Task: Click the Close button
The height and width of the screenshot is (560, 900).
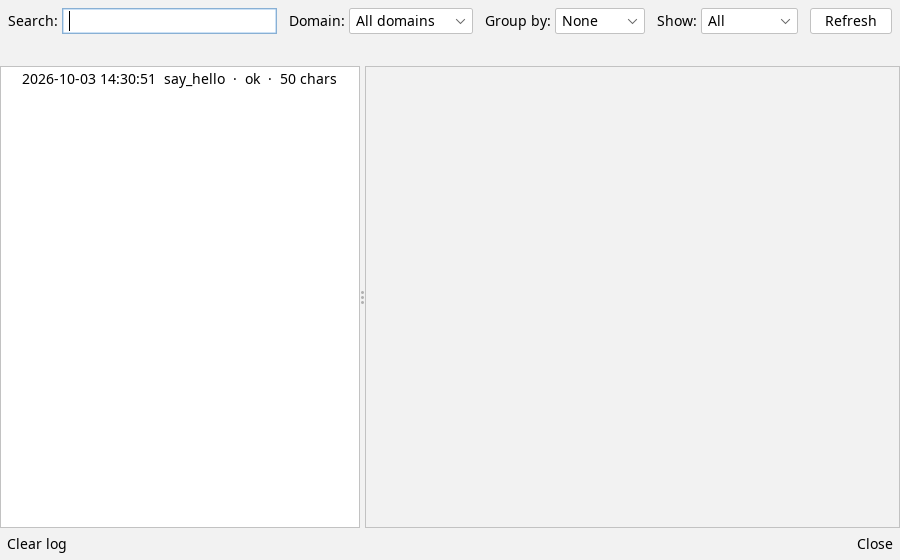Action: pyautogui.click(x=874, y=544)
